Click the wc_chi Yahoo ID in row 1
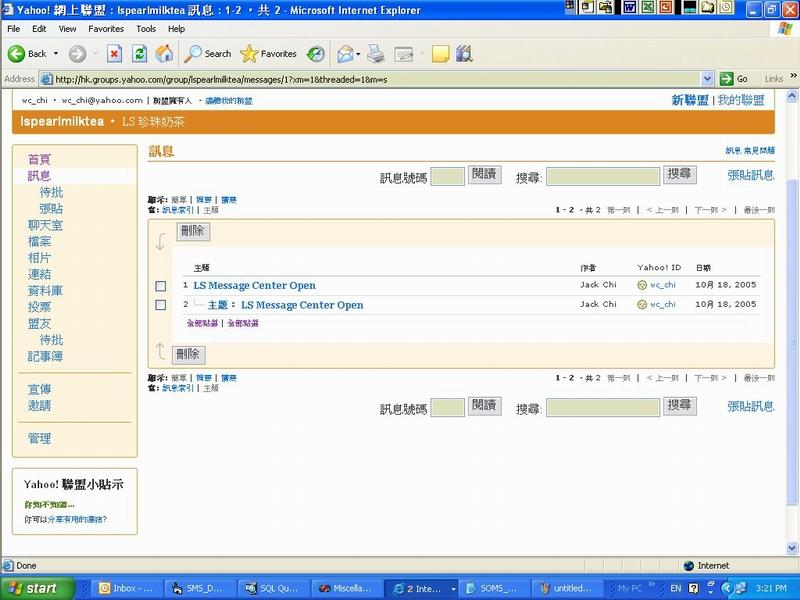The width and height of the screenshot is (800, 600). [x=663, y=285]
